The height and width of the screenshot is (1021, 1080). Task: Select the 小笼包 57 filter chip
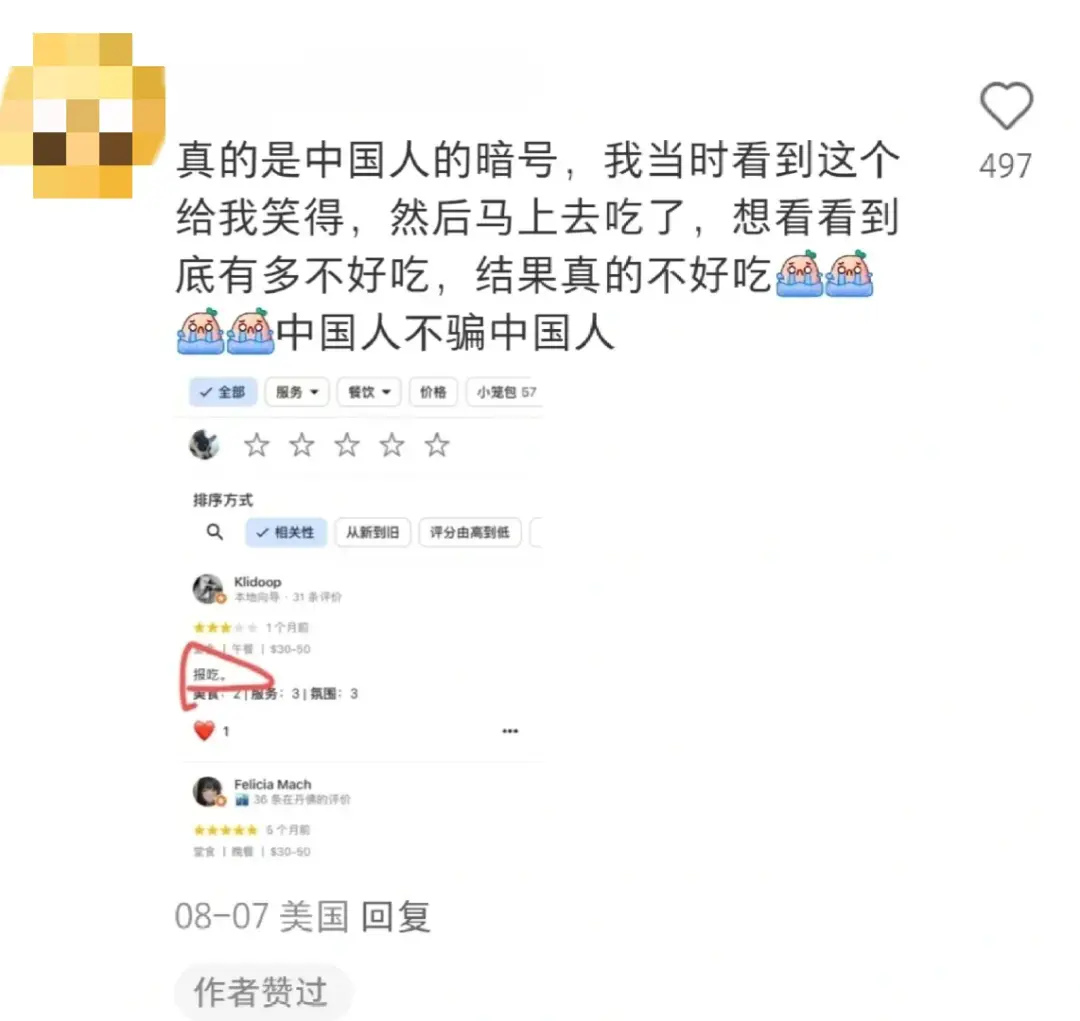pos(506,392)
